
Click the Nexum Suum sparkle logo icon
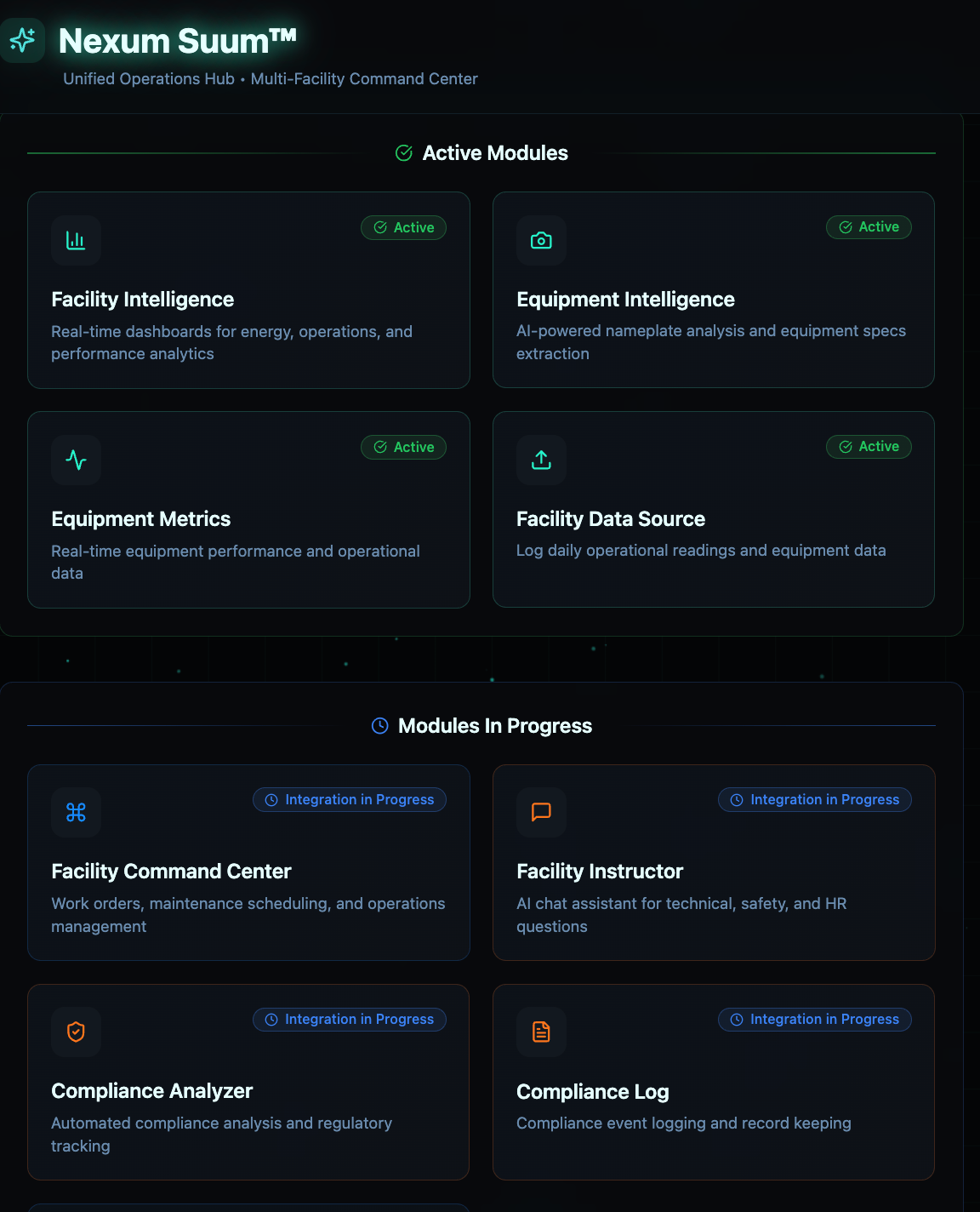22,40
